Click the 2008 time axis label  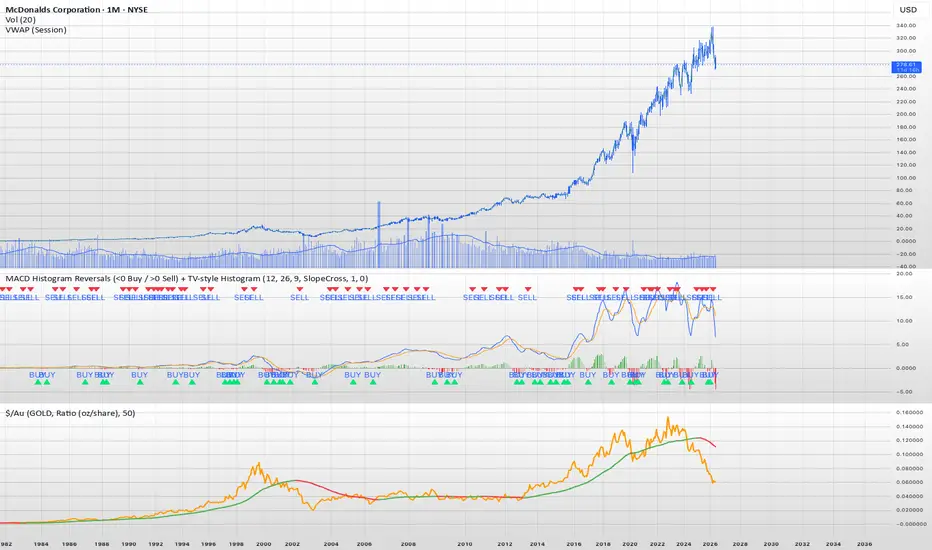tap(408, 544)
